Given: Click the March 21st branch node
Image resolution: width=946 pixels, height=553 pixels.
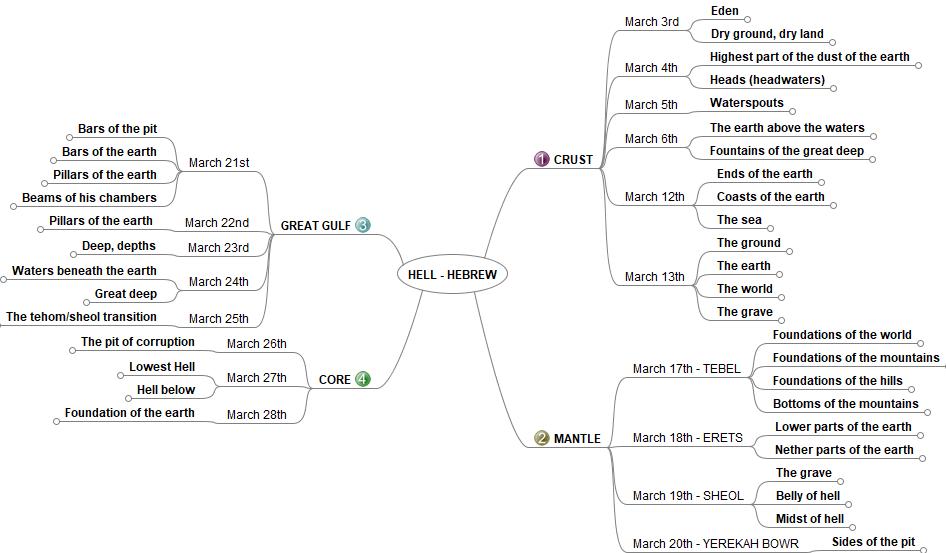Looking at the screenshot, I should point(218,163).
